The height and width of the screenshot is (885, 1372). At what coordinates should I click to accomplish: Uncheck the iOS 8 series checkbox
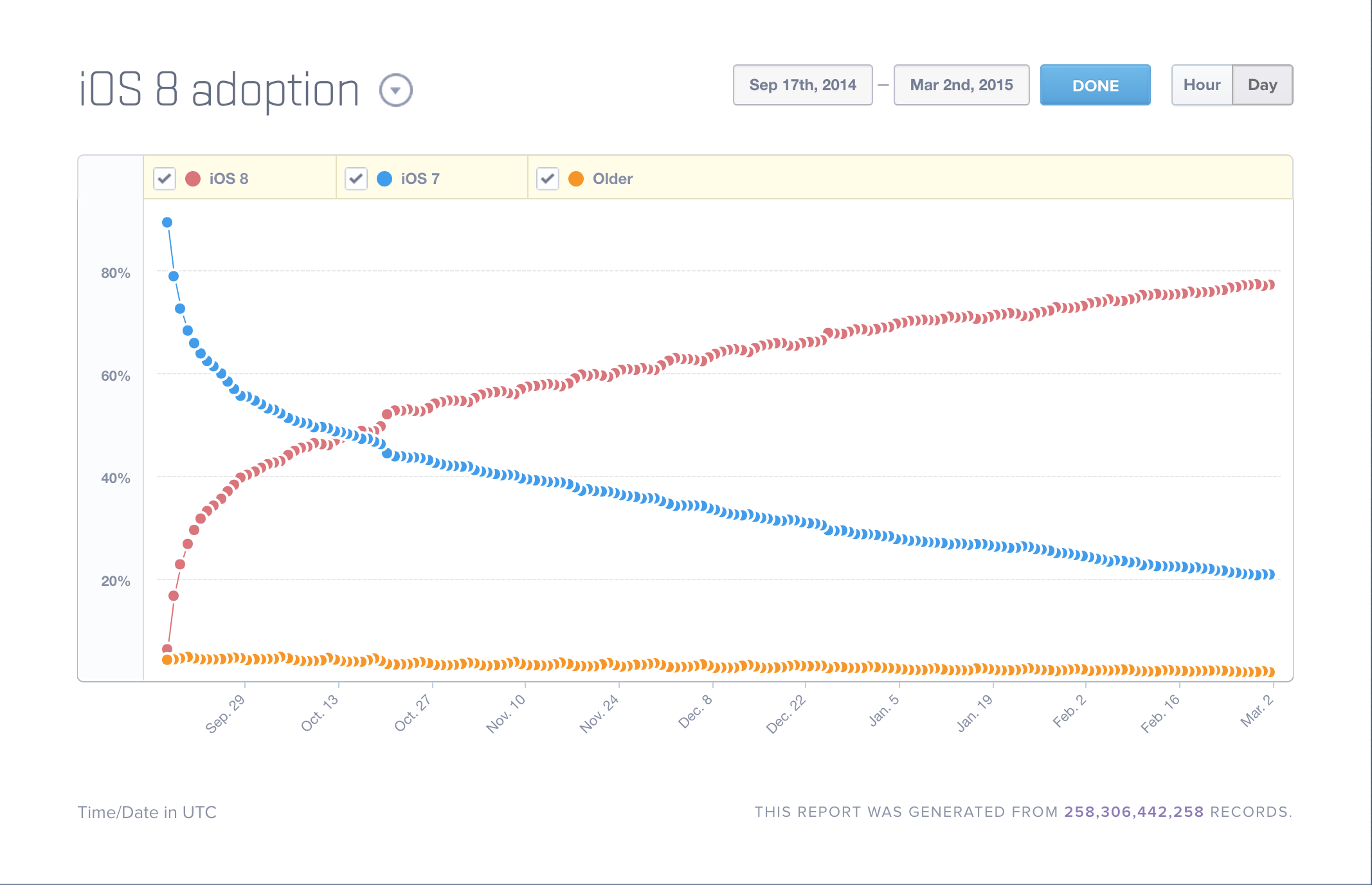click(x=165, y=179)
